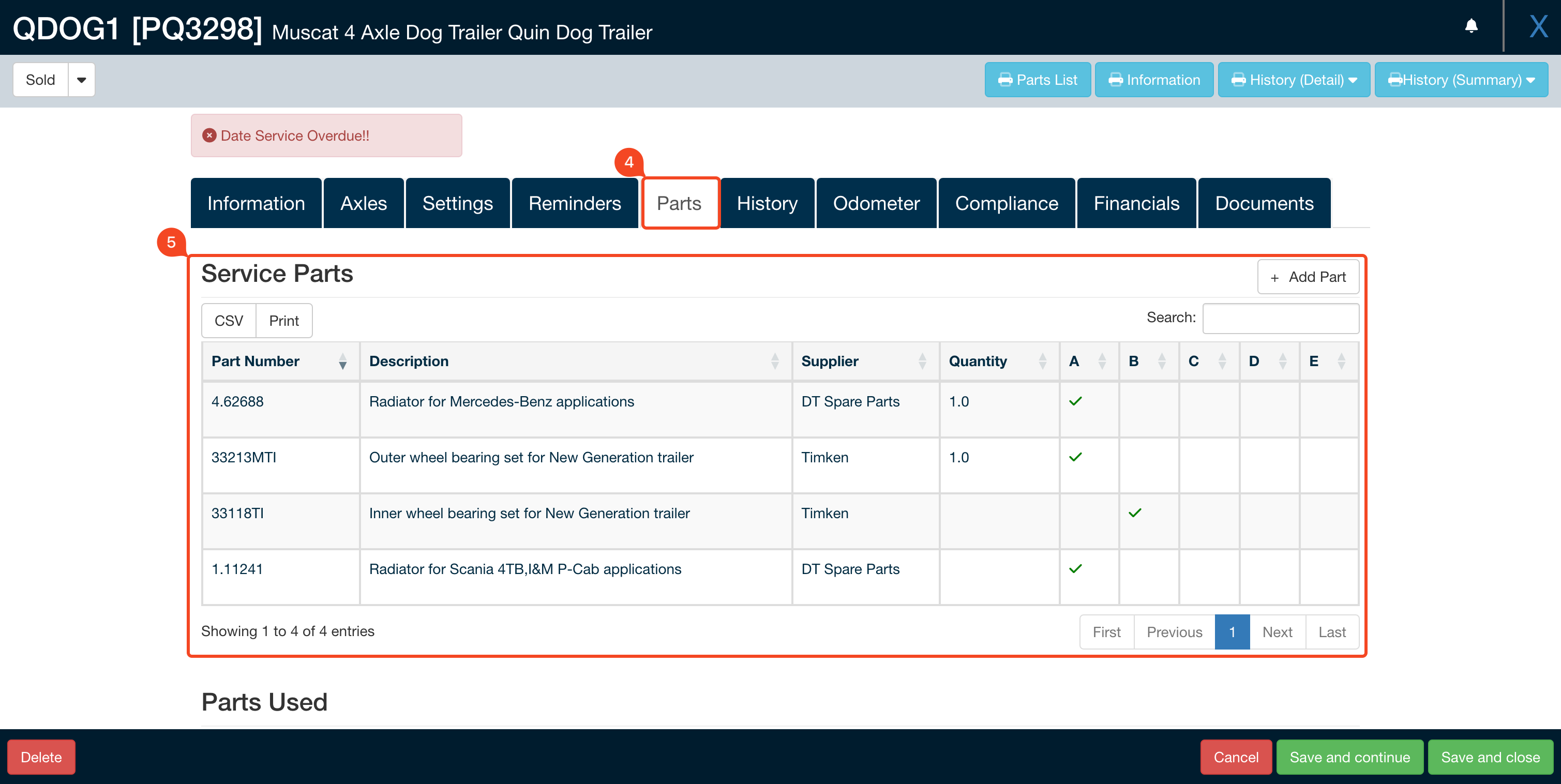The height and width of the screenshot is (784, 1561).
Task: Sort by Description column
Action: click(x=575, y=361)
